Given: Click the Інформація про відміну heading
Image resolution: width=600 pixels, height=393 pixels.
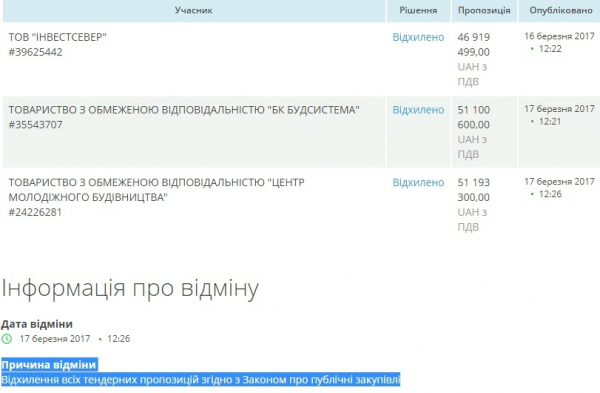Looking at the screenshot, I should [x=130, y=288].
